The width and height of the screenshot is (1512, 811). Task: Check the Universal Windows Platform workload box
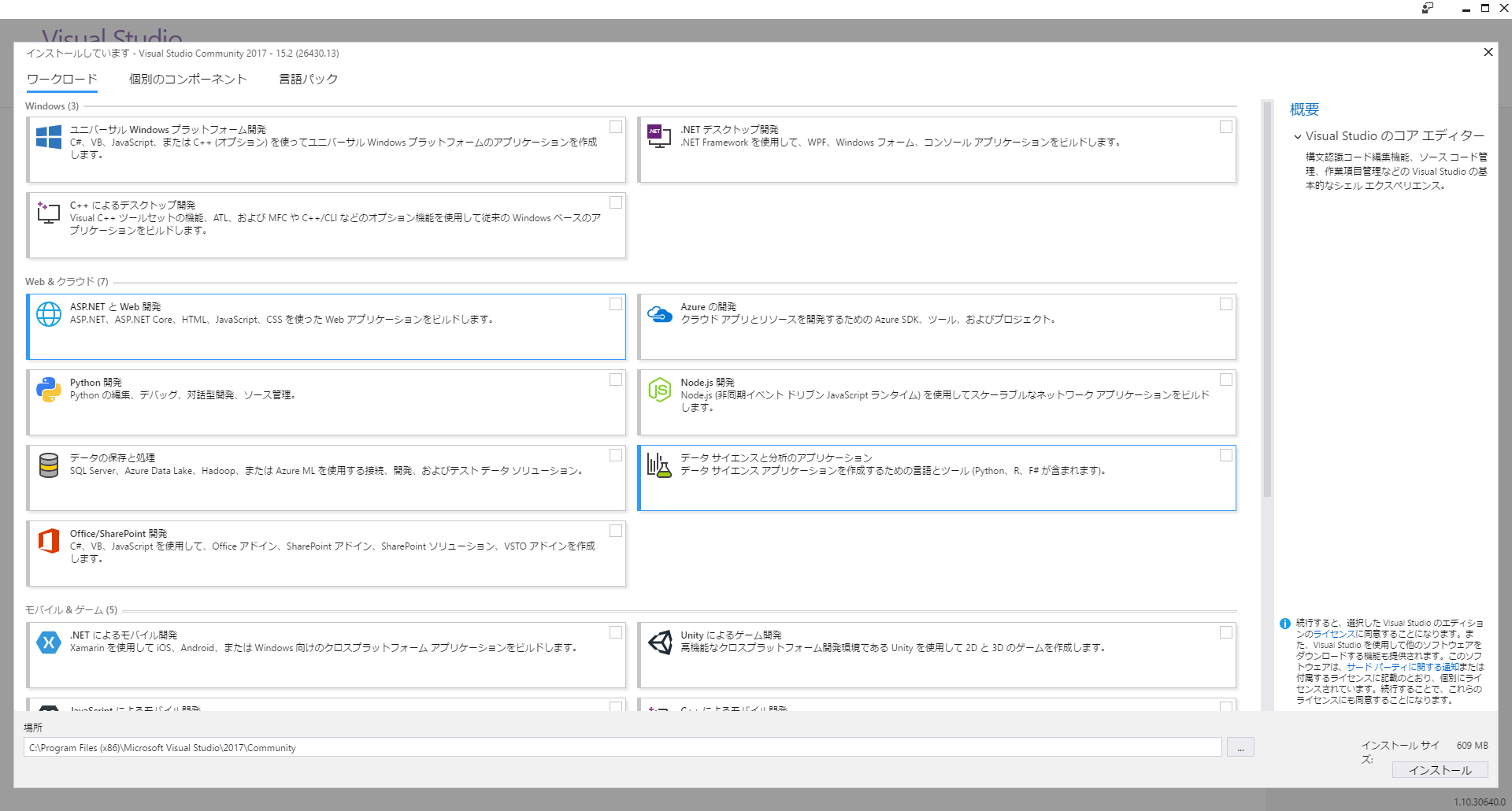tap(616, 127)
